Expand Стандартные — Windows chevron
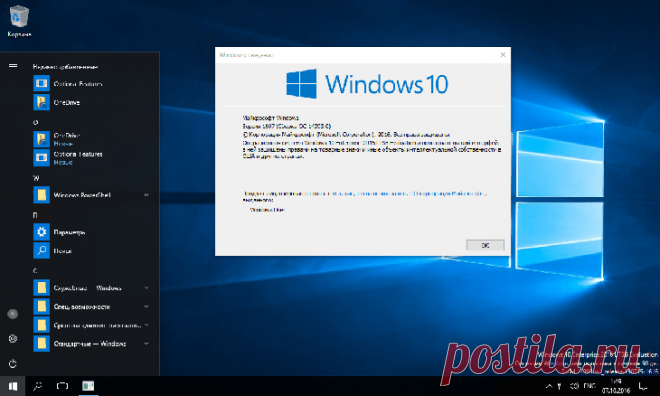The width and height of the screenshot is (660, 396). pyautogui.click(x=146, y=343)
